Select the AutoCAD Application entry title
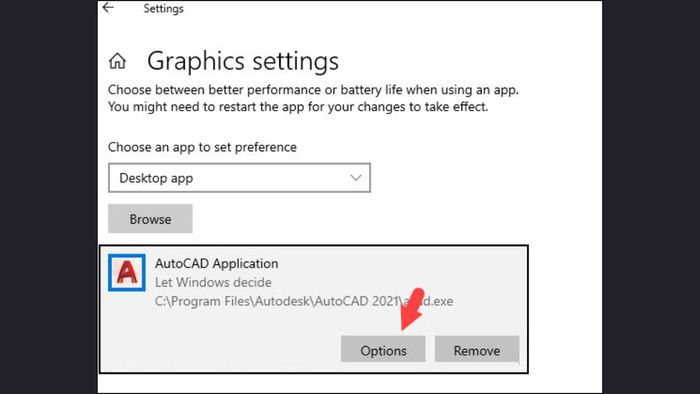 (x=217, y=263)
